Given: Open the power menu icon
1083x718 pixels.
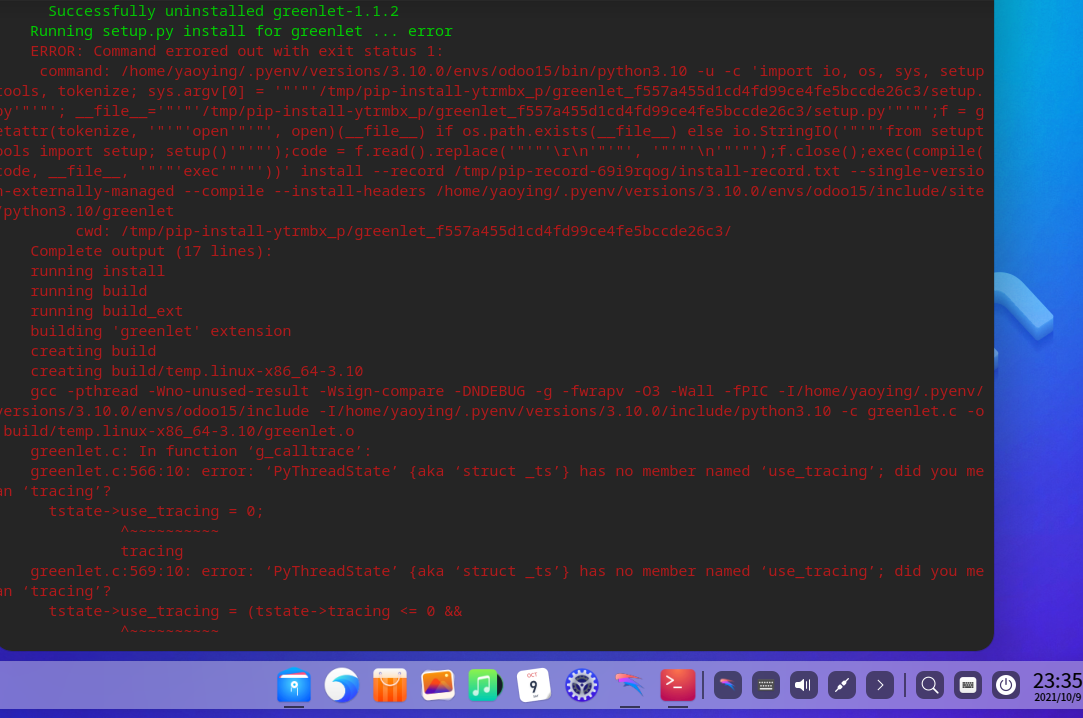Looking at the screenshot, I should 1005,684.
